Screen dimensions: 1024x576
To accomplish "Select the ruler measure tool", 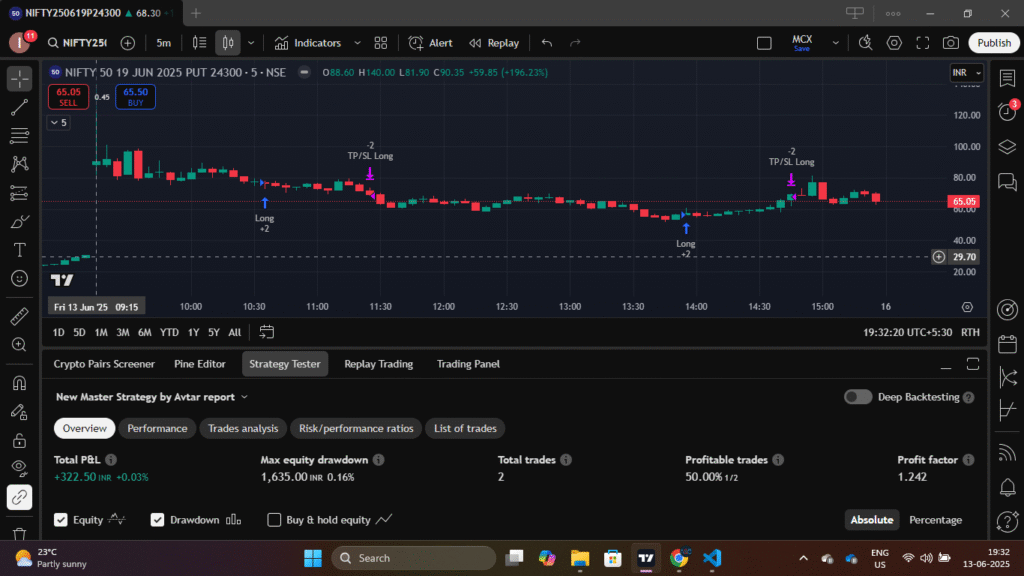I will point(20,317).
